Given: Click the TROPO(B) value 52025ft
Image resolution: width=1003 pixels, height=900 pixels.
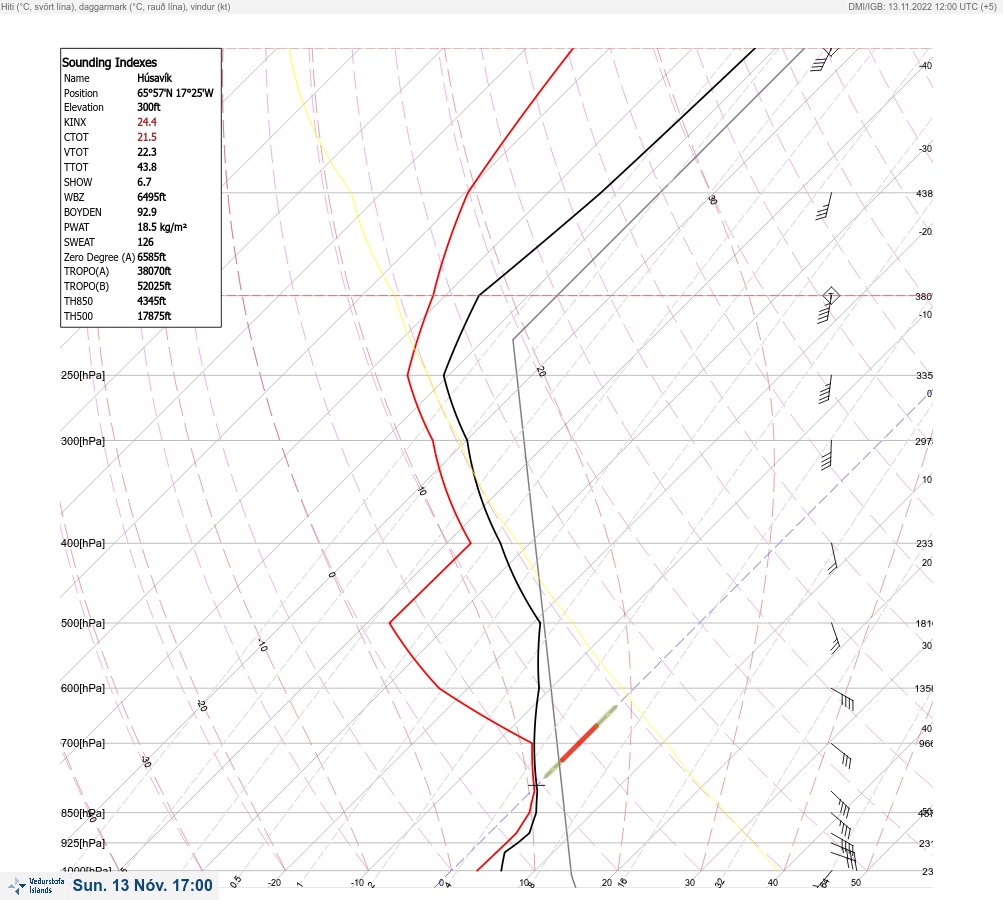Looking at the screenshot, I should pos(154,286).
